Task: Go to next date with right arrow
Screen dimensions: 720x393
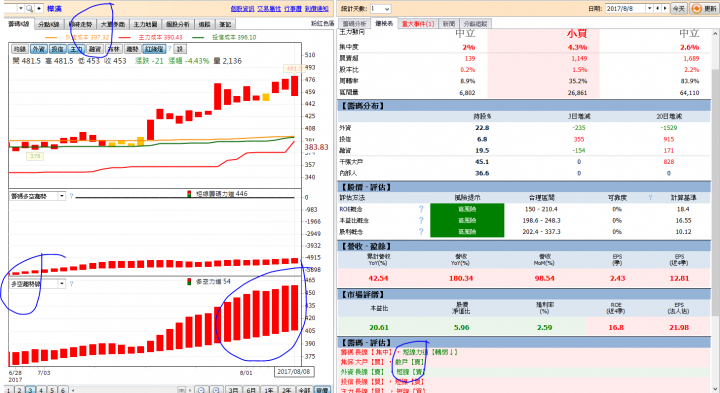Action: [665, 9]
